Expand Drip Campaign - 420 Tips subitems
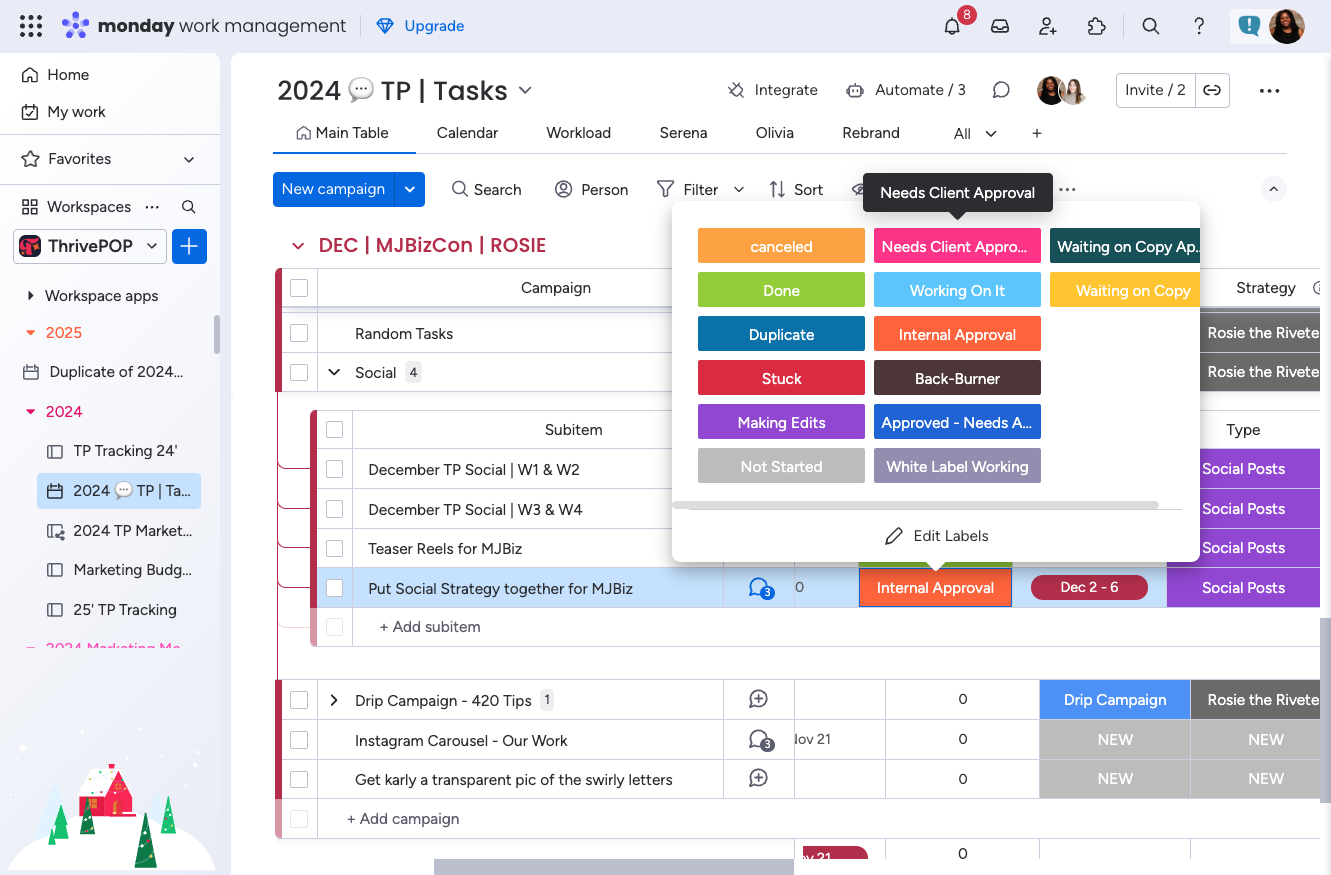1331x875 pixels. [x=334, y=700]
